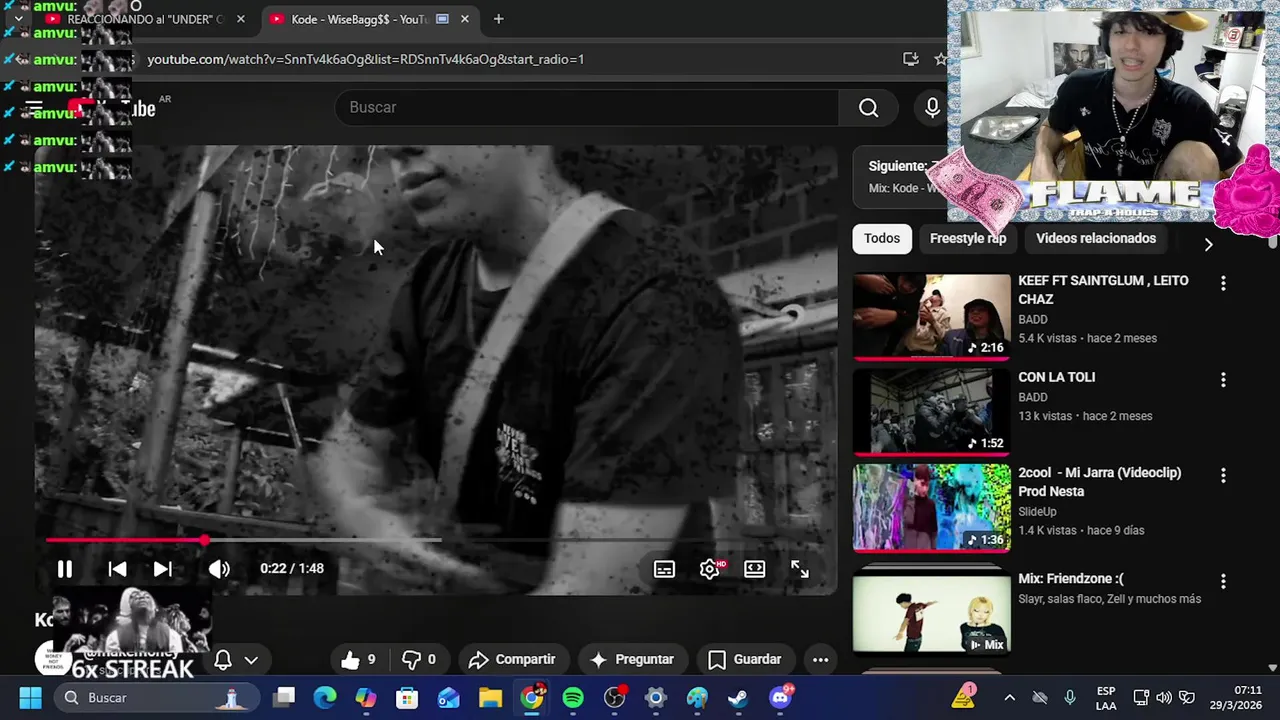Open the player settings gear
Viewport: 1280px width, 720px height.
point(710,569)
